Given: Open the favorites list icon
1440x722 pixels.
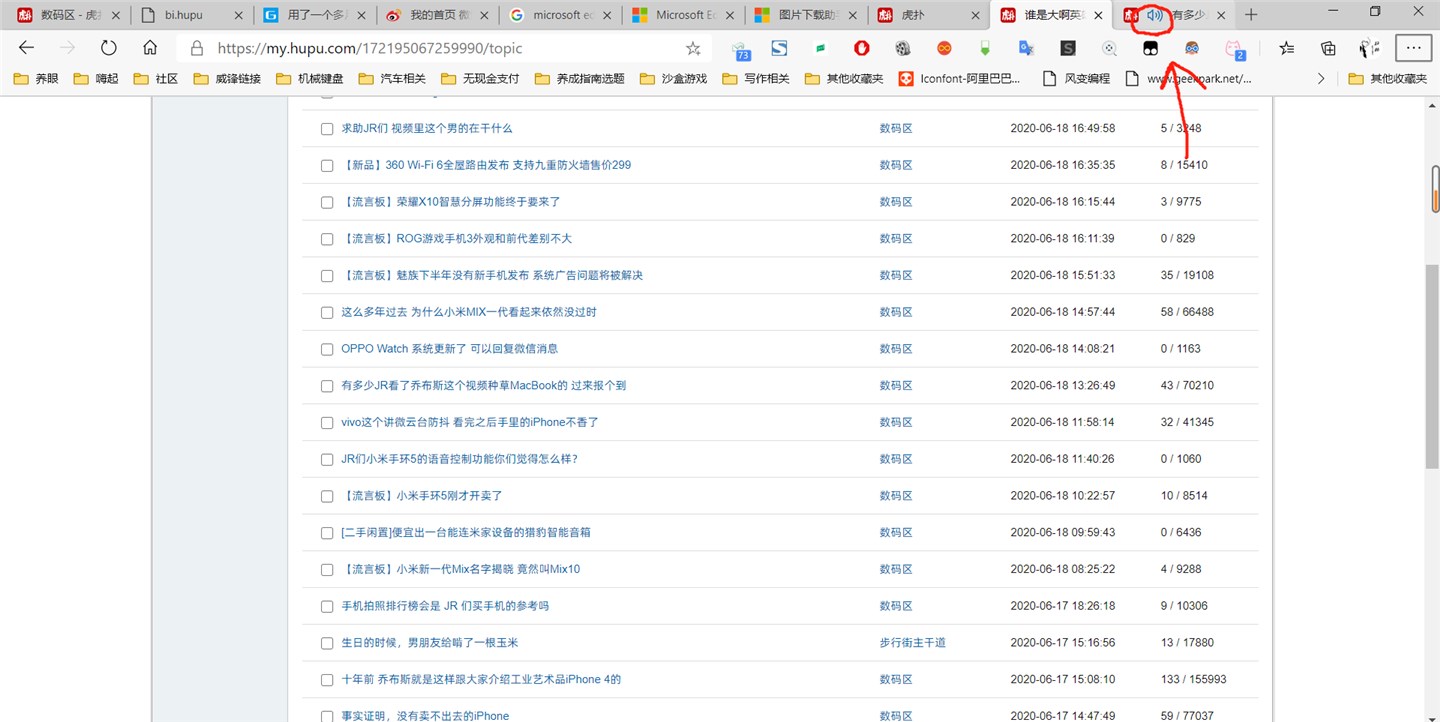Looking at the screenshot, I should tap(1287, 48).
